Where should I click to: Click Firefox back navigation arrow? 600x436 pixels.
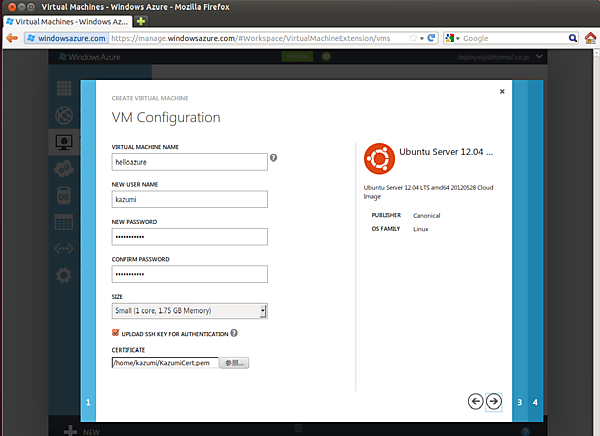pos(12,38)
